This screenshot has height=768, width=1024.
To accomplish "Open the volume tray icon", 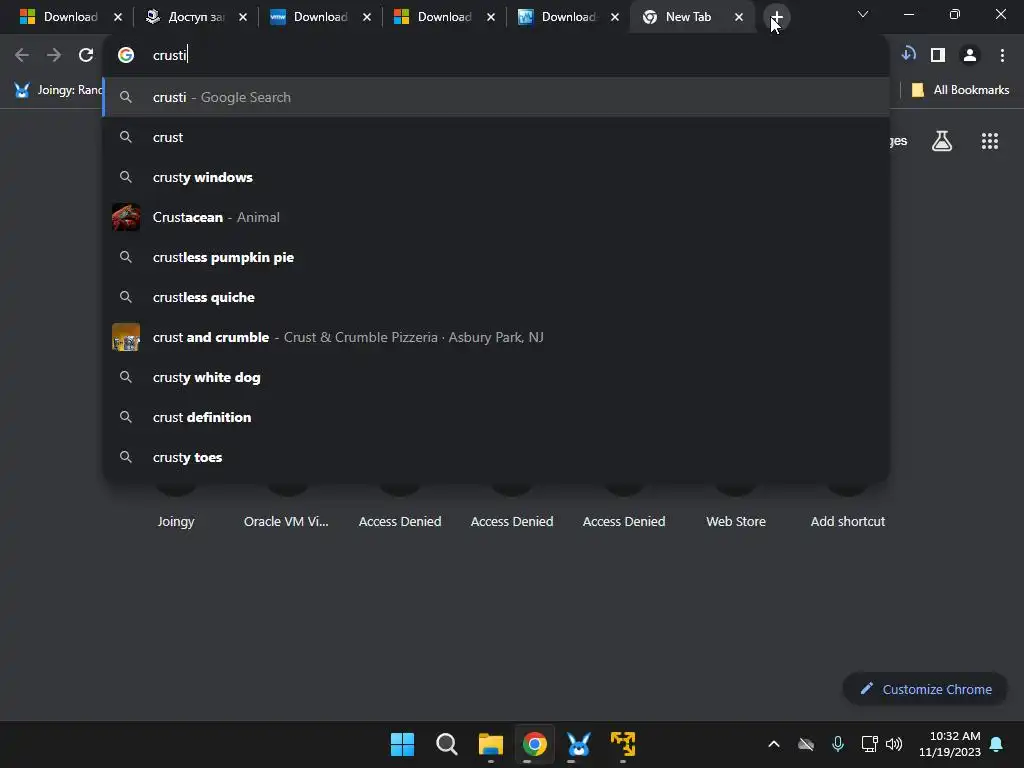I will pos(894,744).
